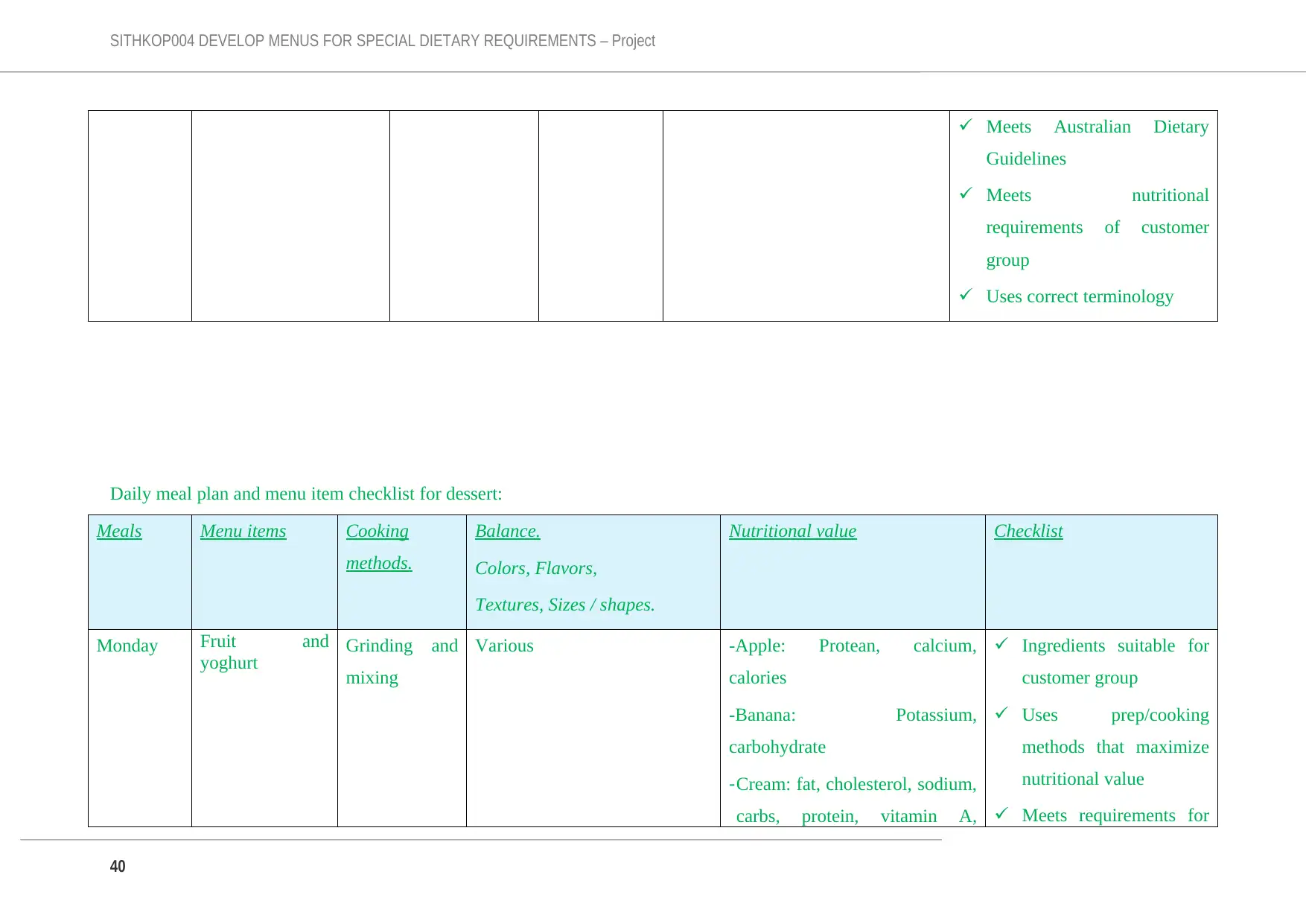Screen dimensions: 1306x924
Task: Select the text 'Uses correct terminology'
Action: click(x=1080, y=296)
